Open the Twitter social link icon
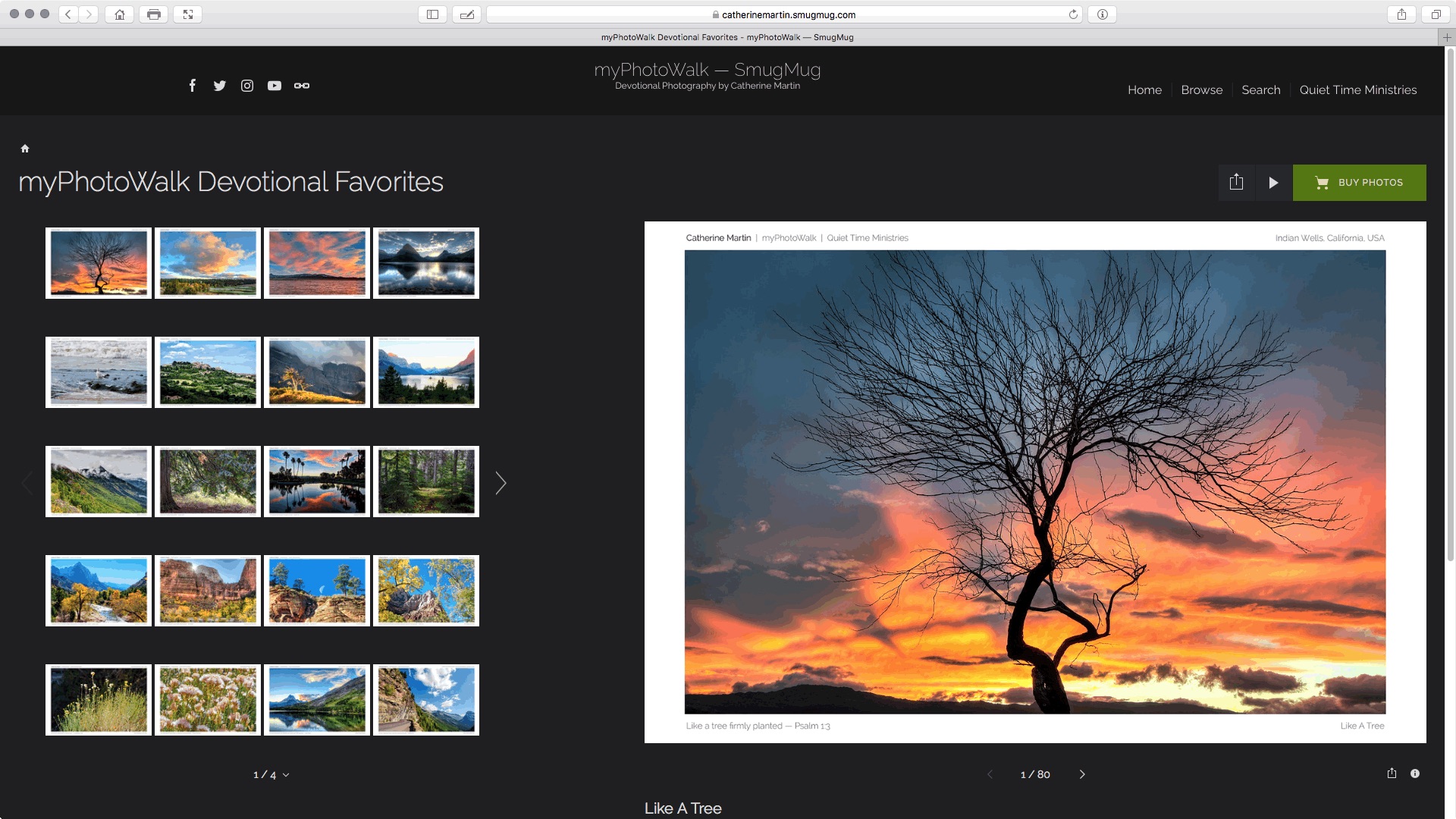 tap(220, 86)
